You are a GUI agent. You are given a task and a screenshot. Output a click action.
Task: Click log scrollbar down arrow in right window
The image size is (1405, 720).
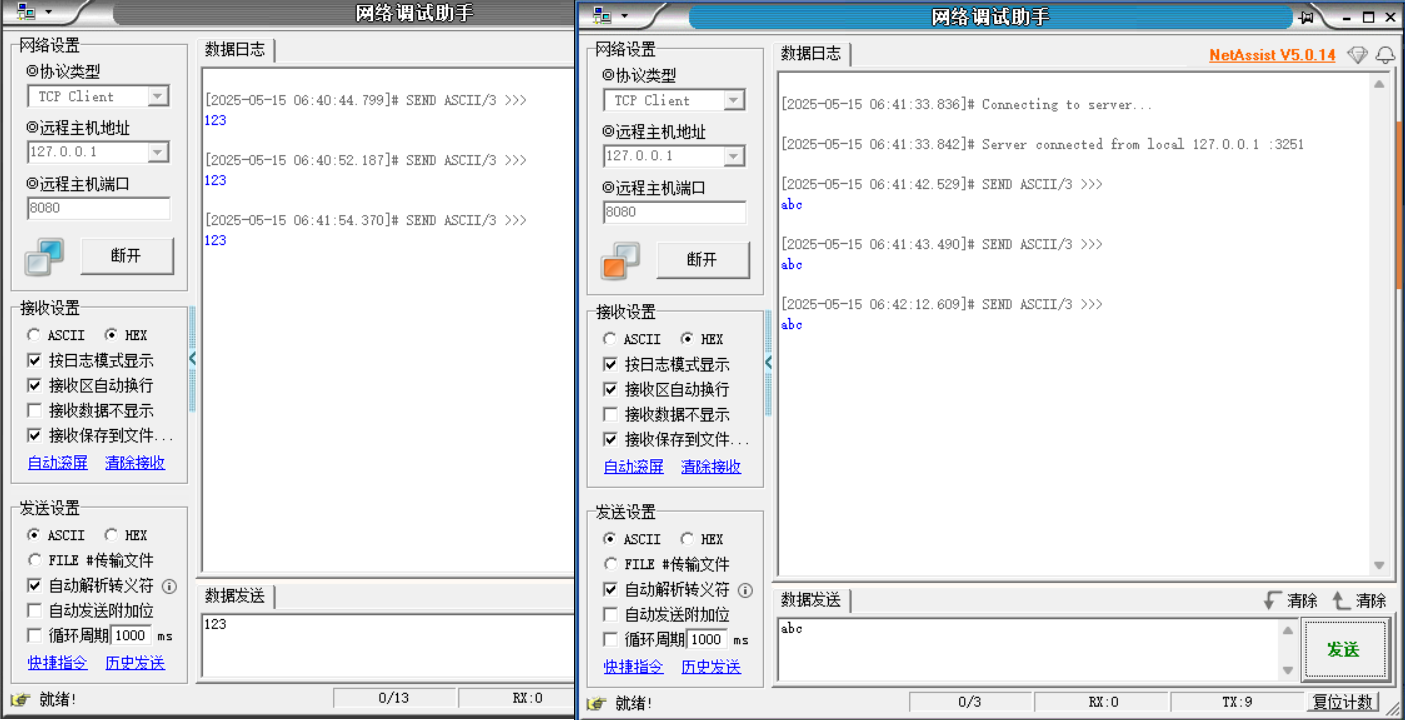click(1379, 565)
